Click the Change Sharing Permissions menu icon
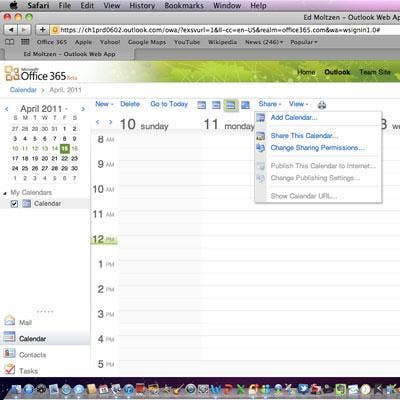The image size is (400, 400). (x=261, y=148)
